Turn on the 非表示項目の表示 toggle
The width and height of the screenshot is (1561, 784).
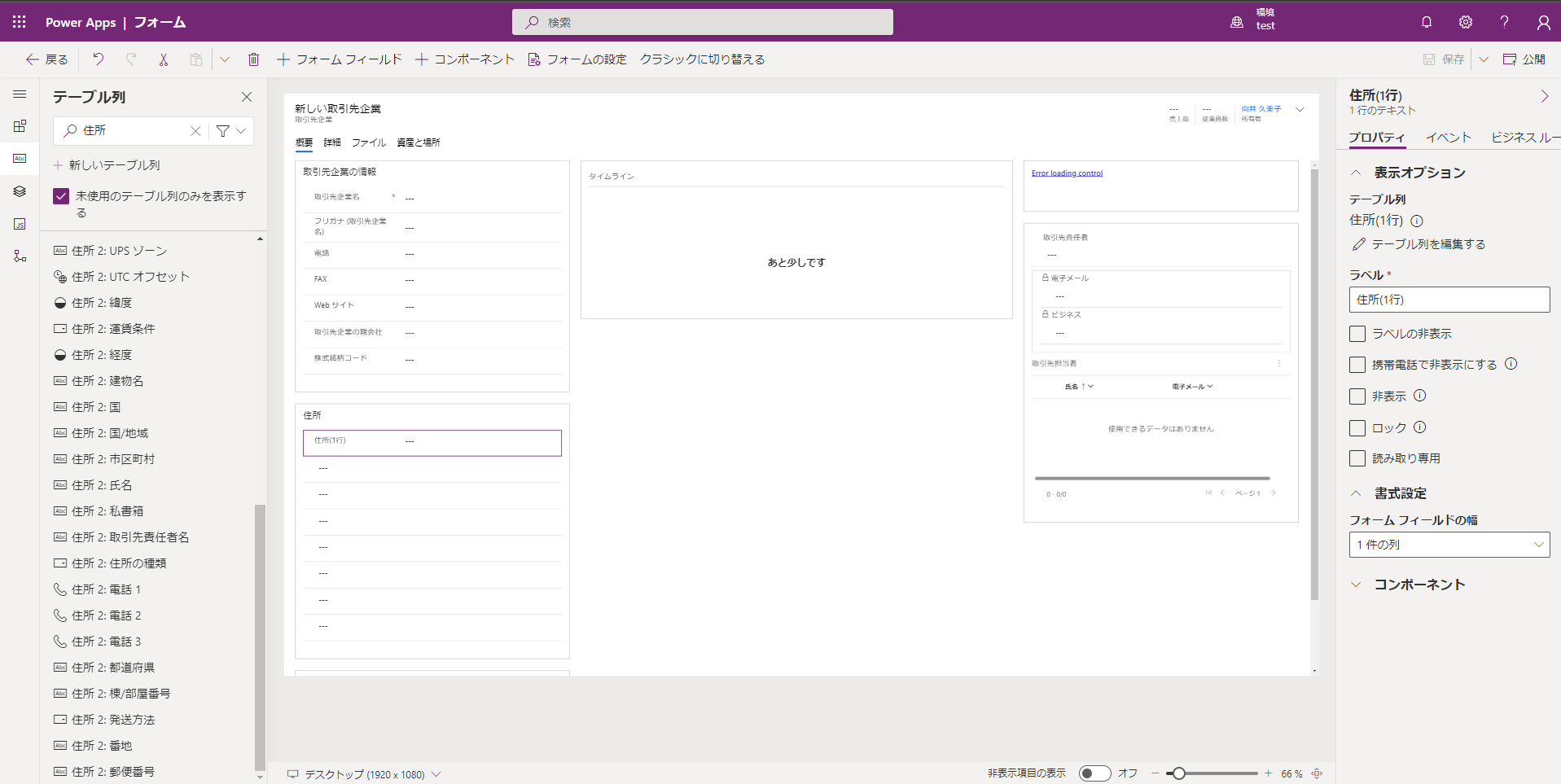[x=1094, y=773]
